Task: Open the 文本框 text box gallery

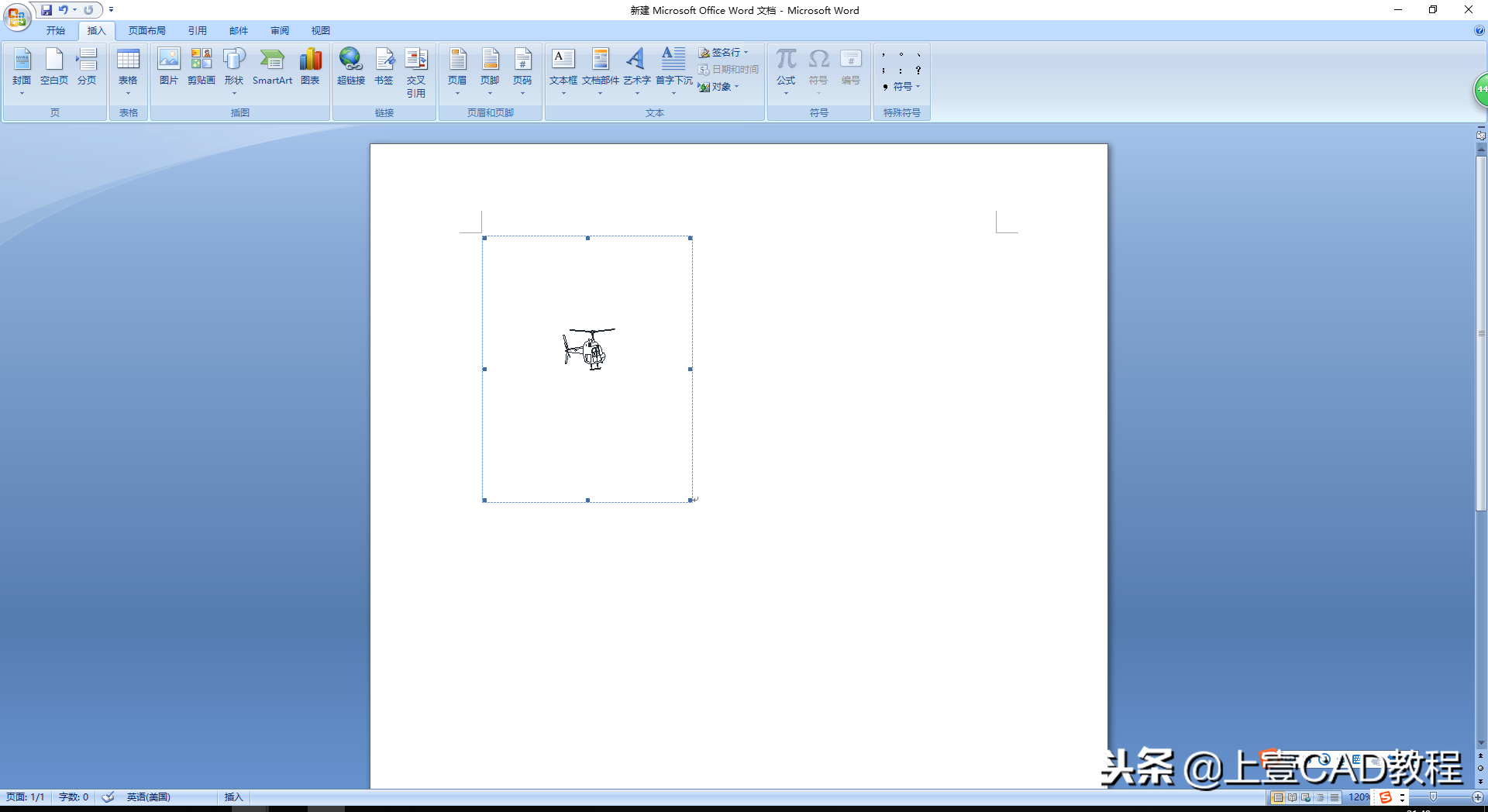Action: 563,71
